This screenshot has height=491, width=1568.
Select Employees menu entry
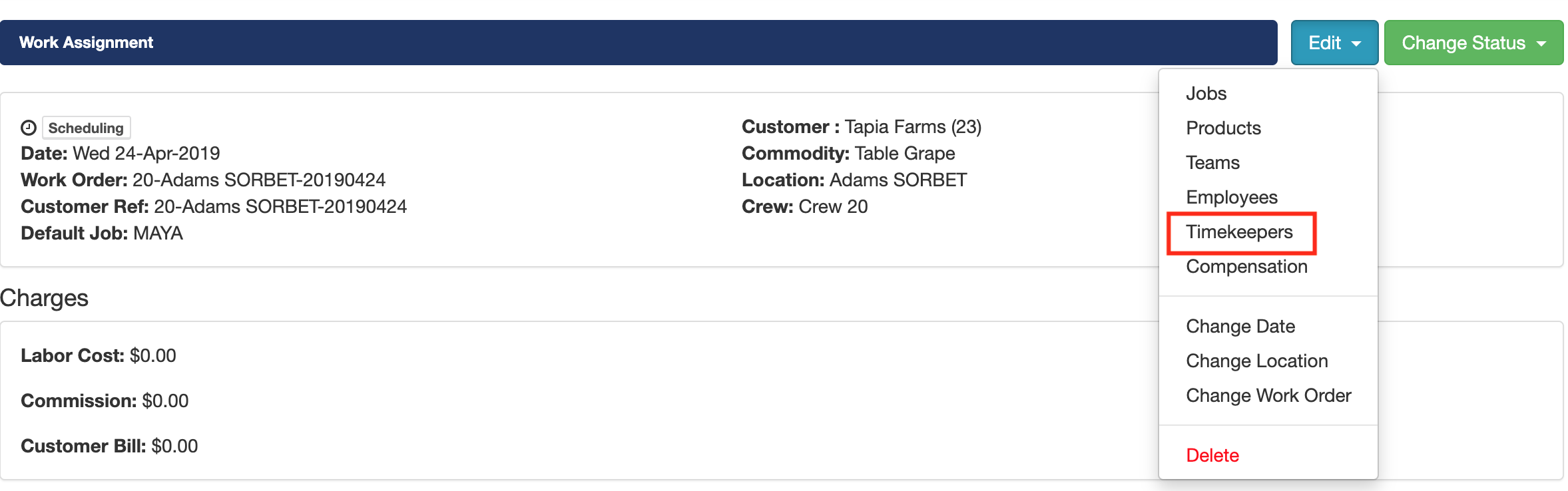point(1231,198)
